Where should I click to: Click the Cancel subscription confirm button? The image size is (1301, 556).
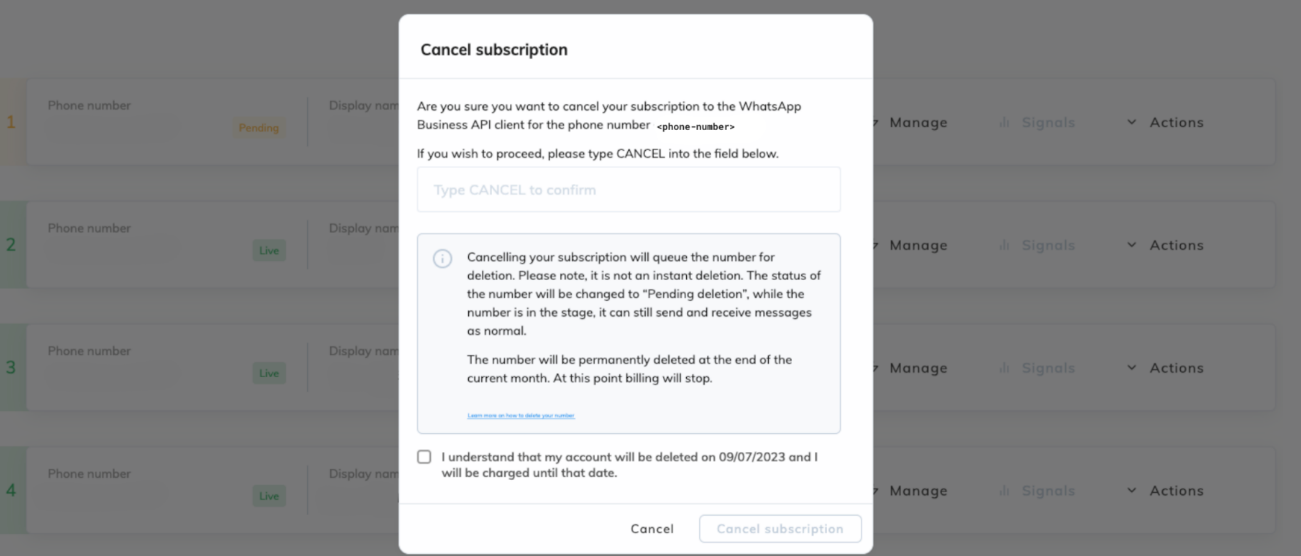coord(780,529)
